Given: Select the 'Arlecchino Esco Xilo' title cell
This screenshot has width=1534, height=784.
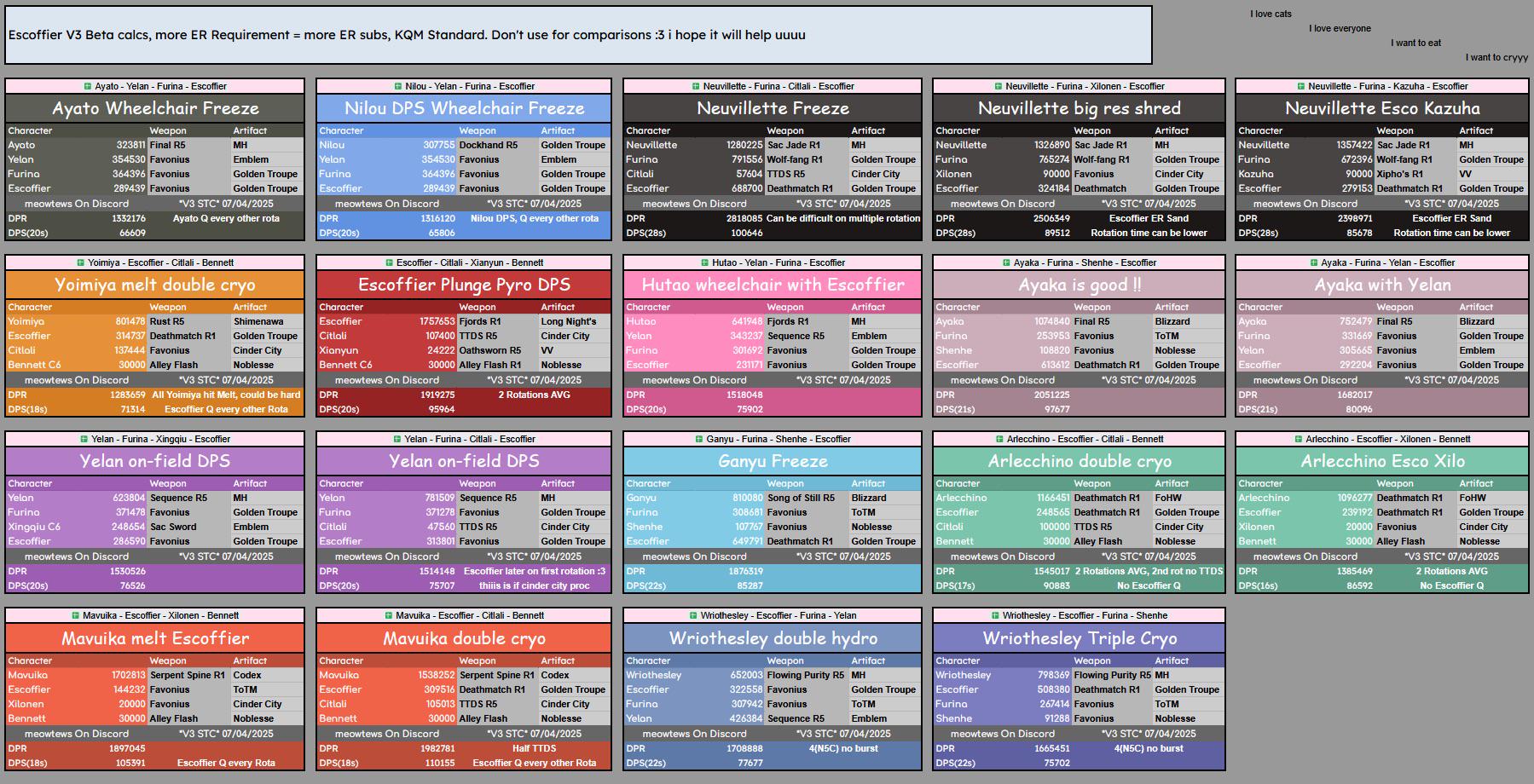Looking at the screenshot, I should (1382, 461).
